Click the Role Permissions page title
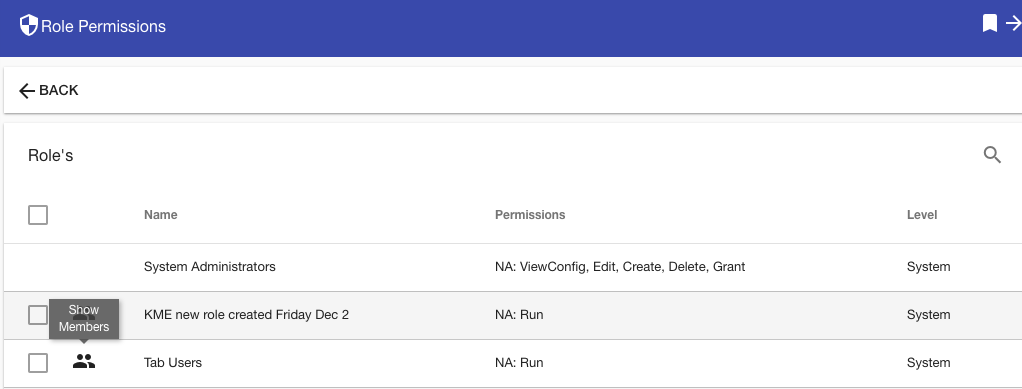 (x=104, y=26)
